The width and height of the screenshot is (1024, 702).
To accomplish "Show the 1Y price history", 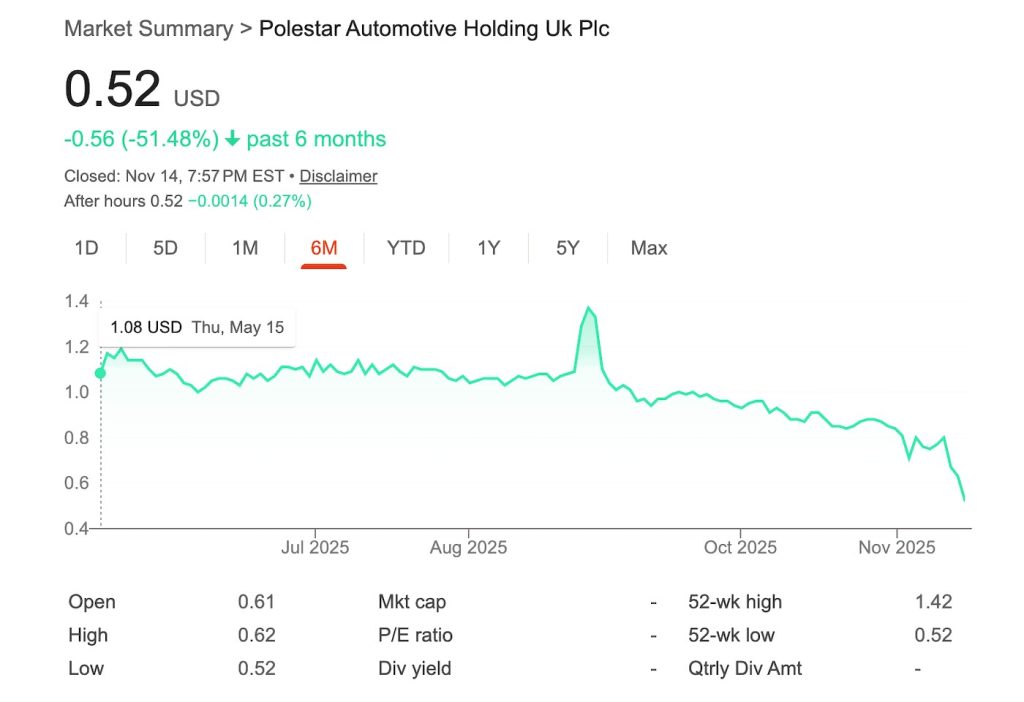I will (x=488, y=248).
